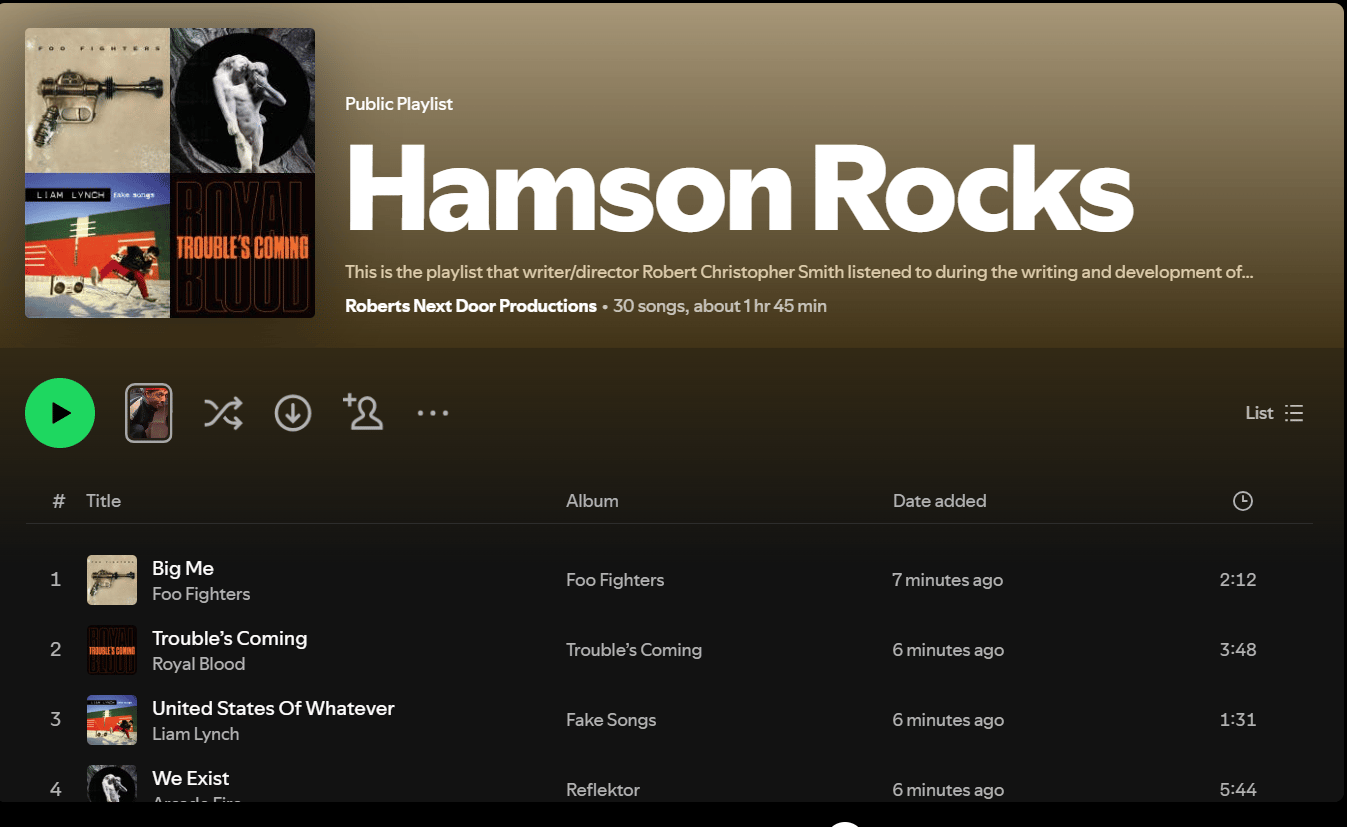The image size is (1347, 827).
Task: Expand the truncated playlist description text
Action: pyautogui.click(x=799, y=272)
